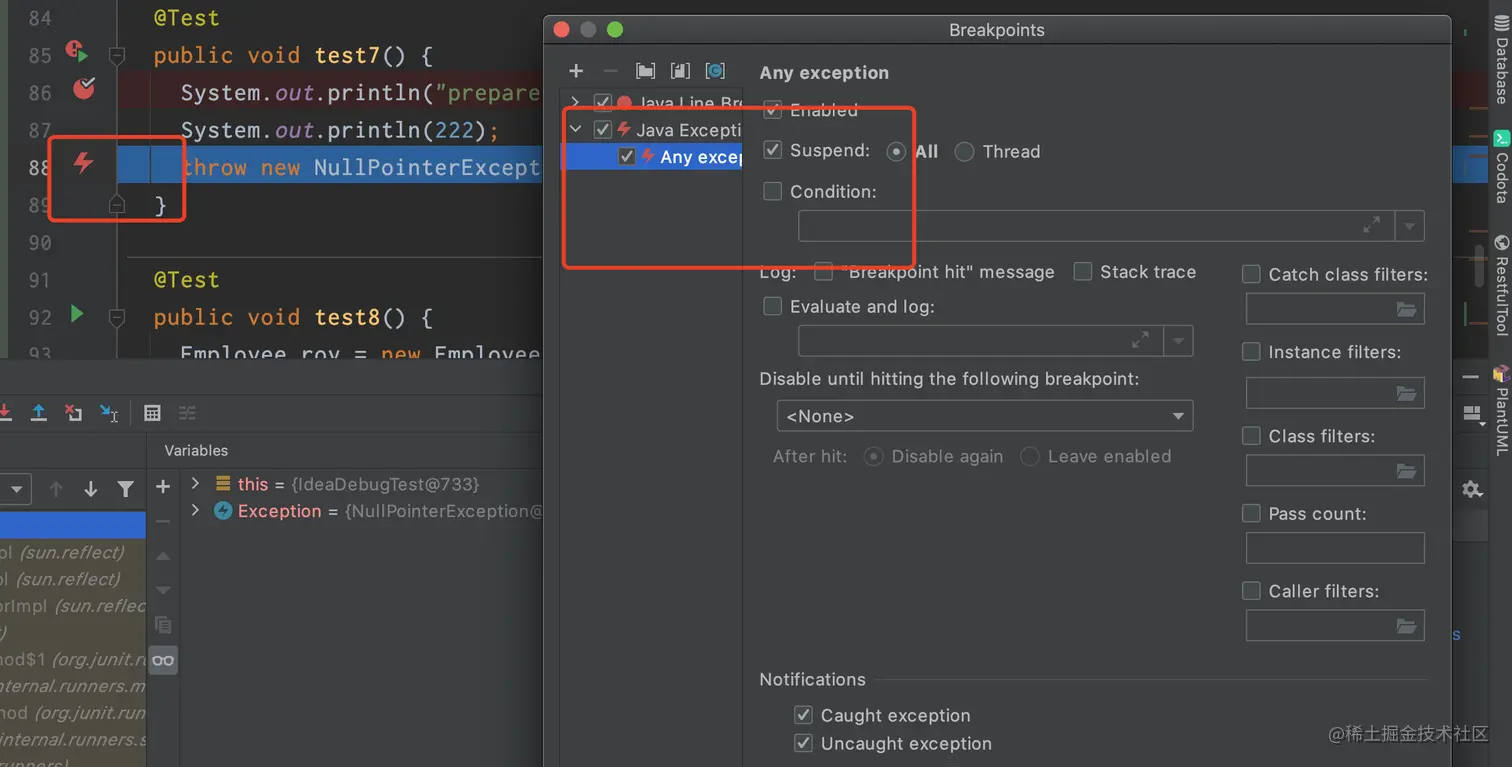Image resolution: width=1512 pixels, height=767 pixels.
Task: Enable "Breakpoint hit" message logging
Action: 824,271
